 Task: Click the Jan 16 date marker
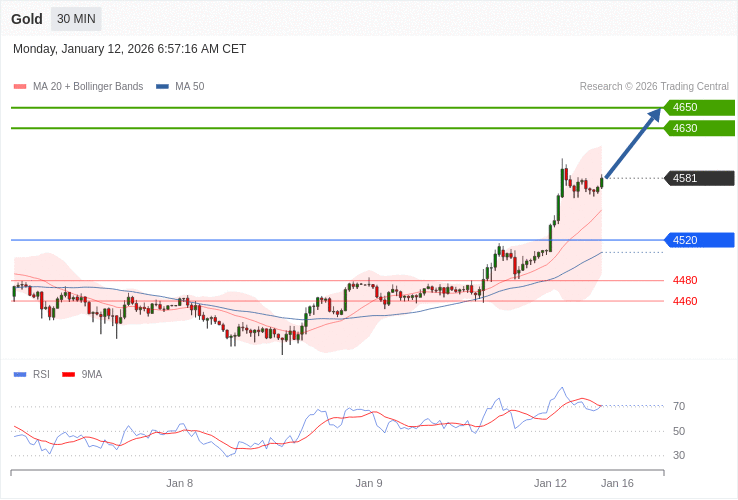point(617,483)
